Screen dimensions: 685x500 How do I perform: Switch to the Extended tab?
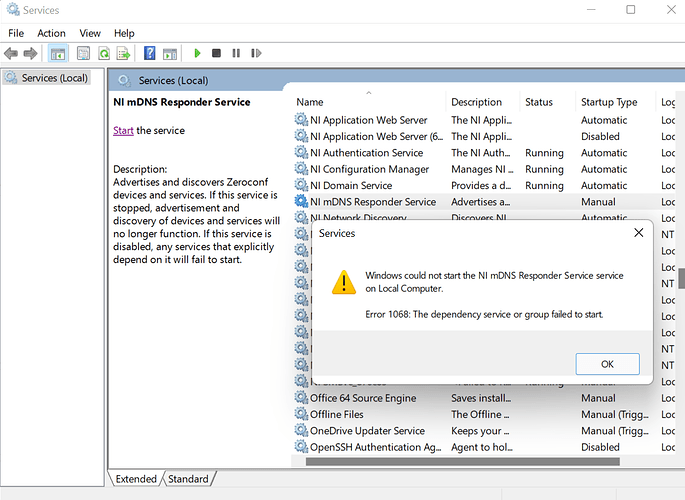click(136, 479)
